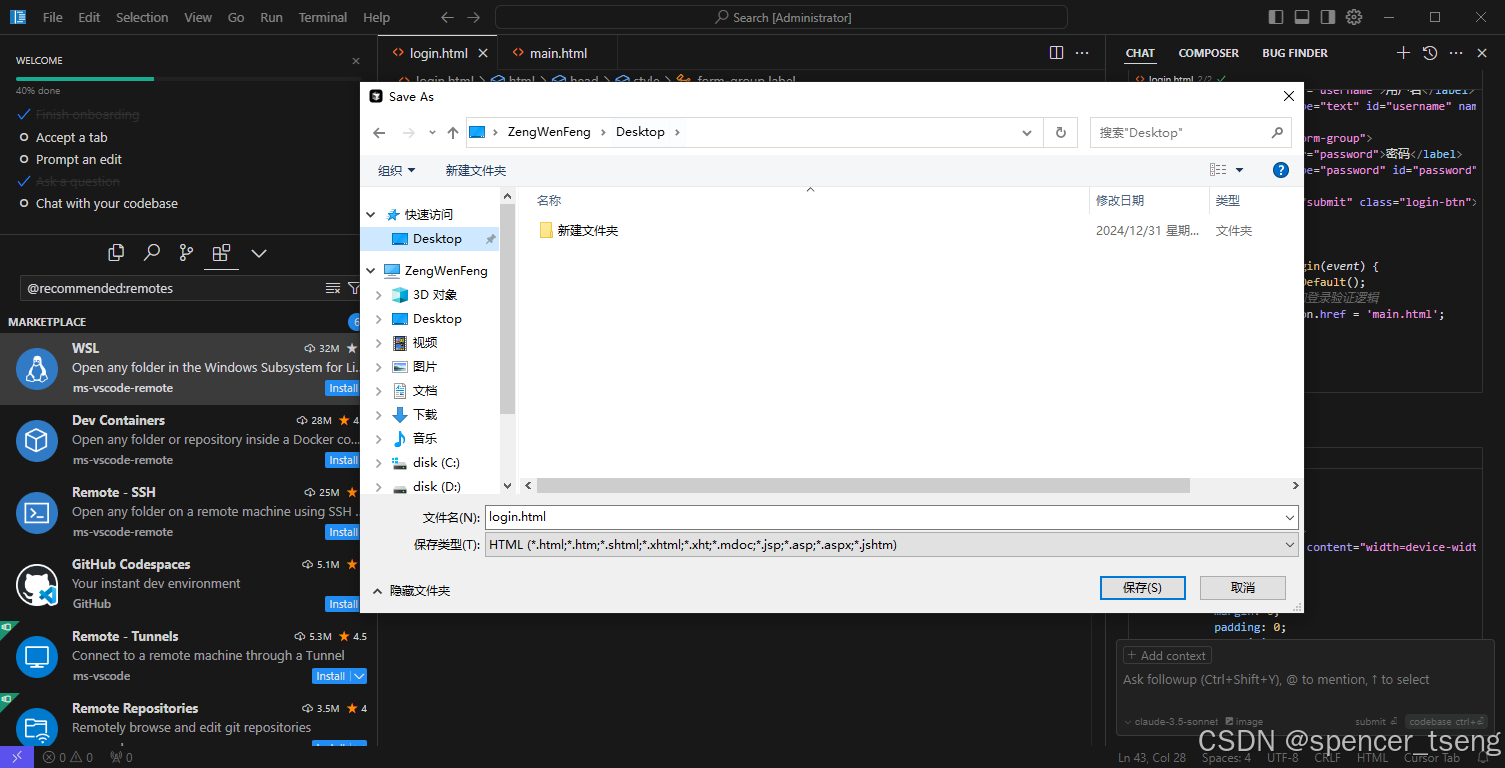Switch to the COMPOSER tab

[x=1208, y=53]
